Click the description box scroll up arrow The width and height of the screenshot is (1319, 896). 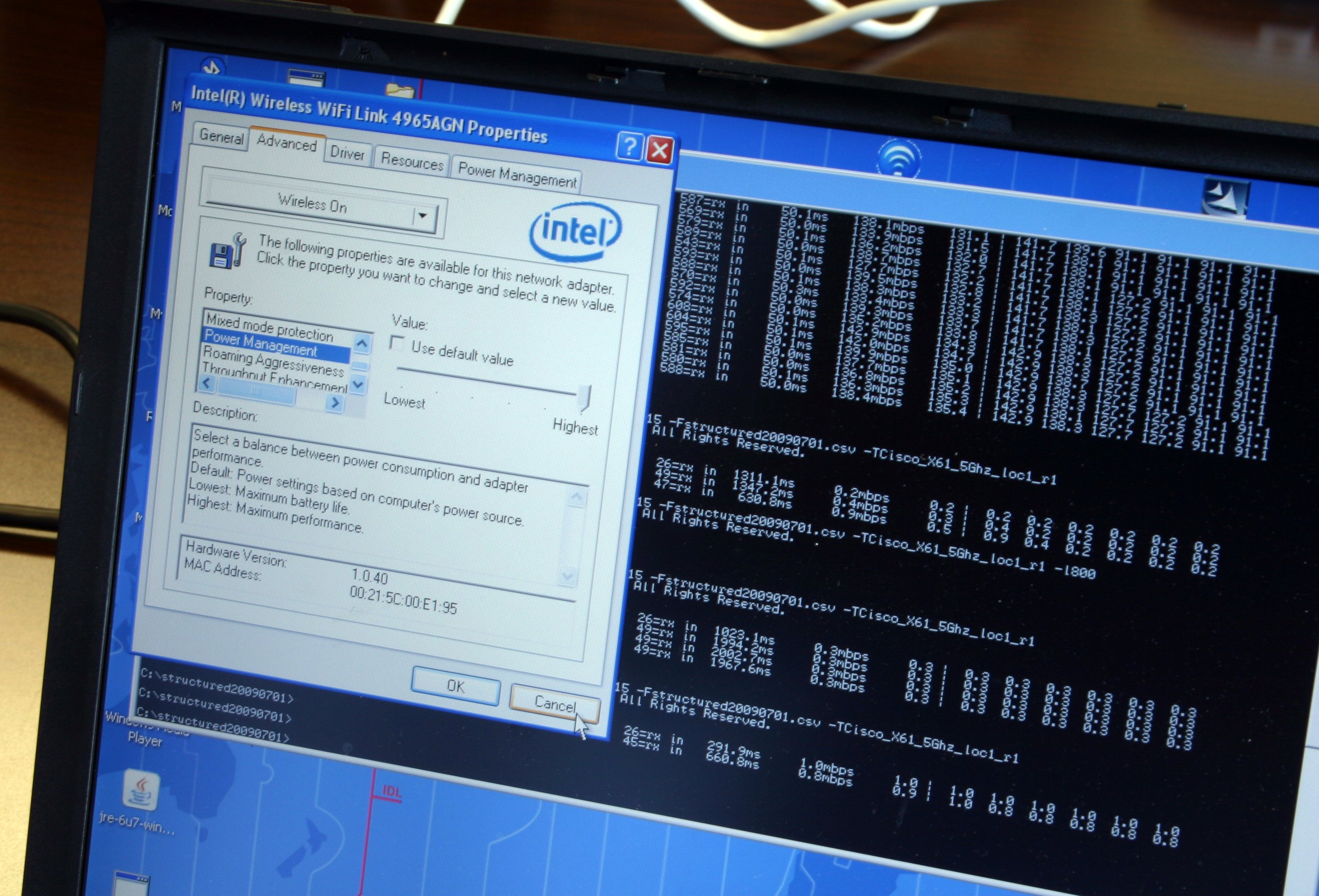(576, 498)
